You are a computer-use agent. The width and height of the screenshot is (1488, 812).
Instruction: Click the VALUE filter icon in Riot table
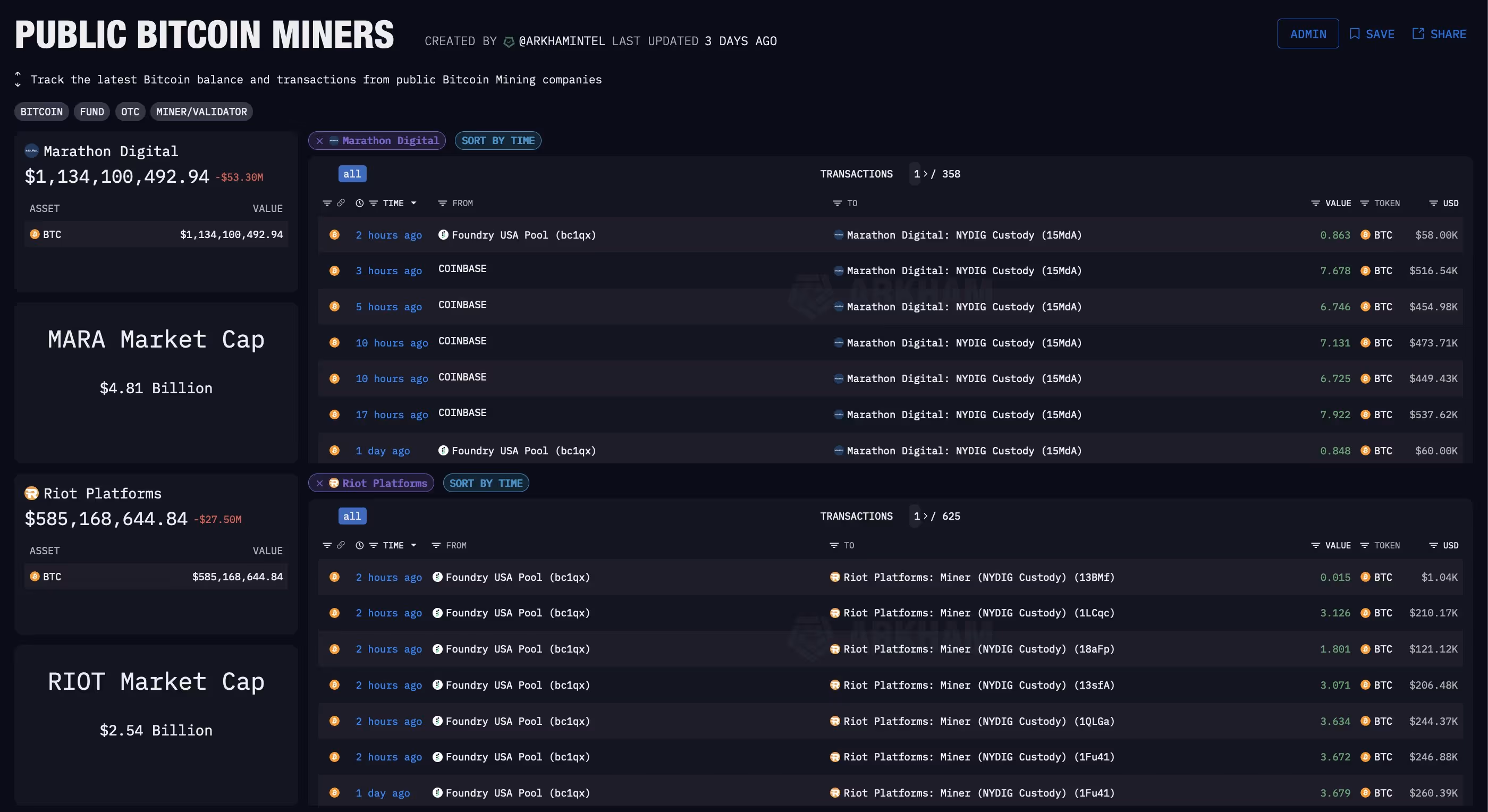[x=1315, y=545]
